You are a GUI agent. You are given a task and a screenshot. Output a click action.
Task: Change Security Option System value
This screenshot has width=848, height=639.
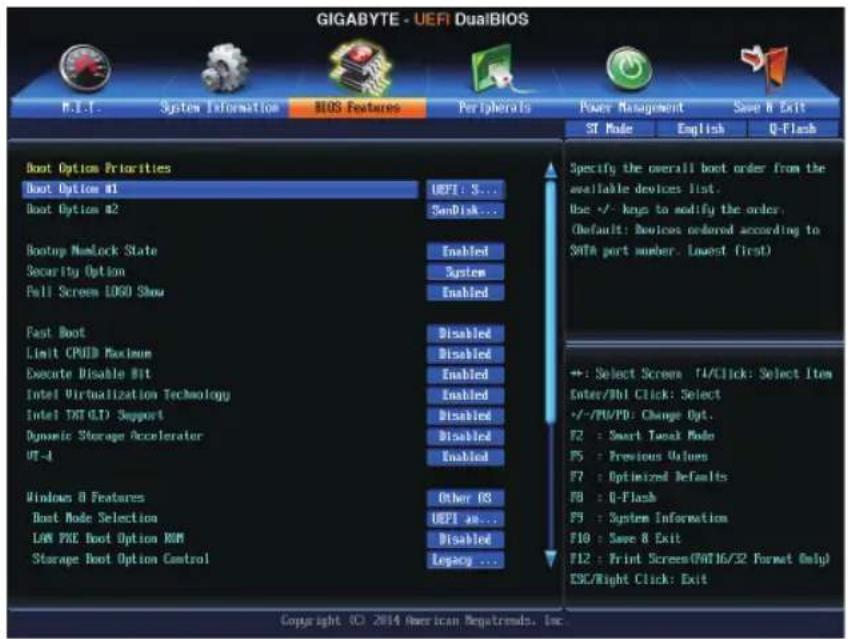tap(466, 272)
